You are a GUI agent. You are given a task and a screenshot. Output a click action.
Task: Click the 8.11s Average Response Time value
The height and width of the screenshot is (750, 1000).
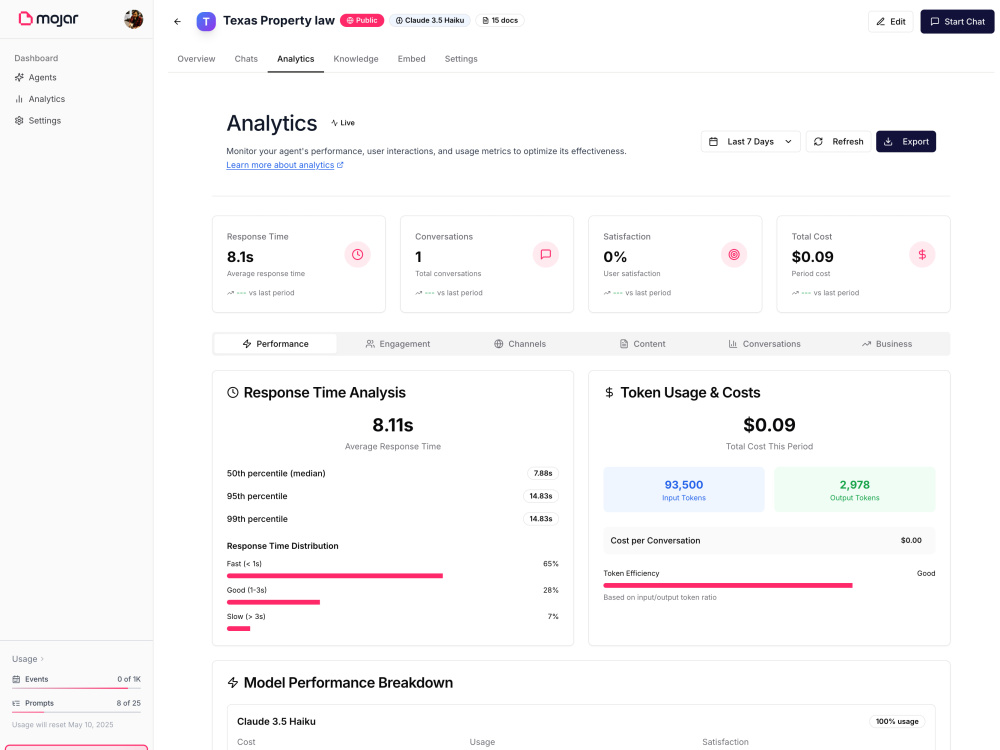point(393,425)
